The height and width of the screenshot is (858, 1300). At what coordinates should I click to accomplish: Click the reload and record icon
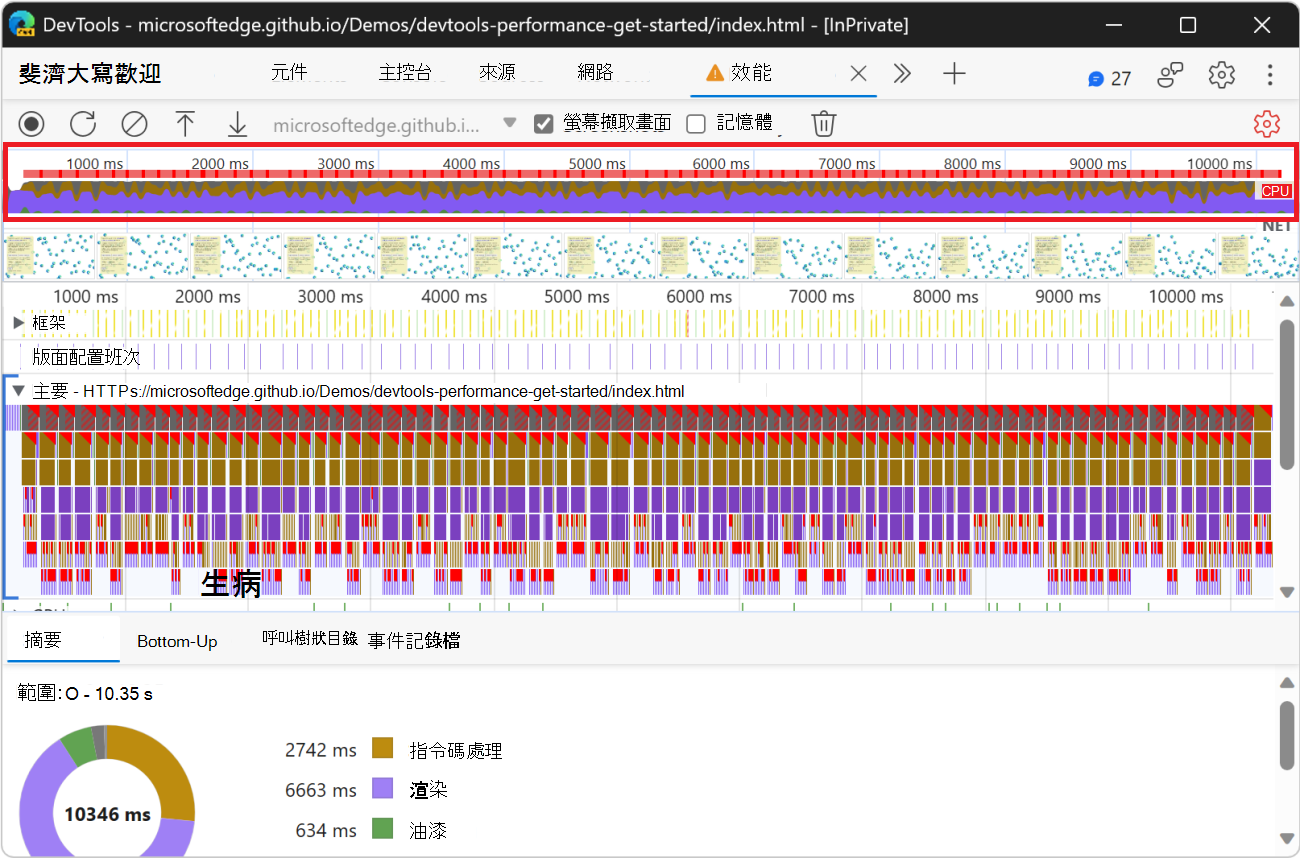pyautogui.click(x=83, y=124)
